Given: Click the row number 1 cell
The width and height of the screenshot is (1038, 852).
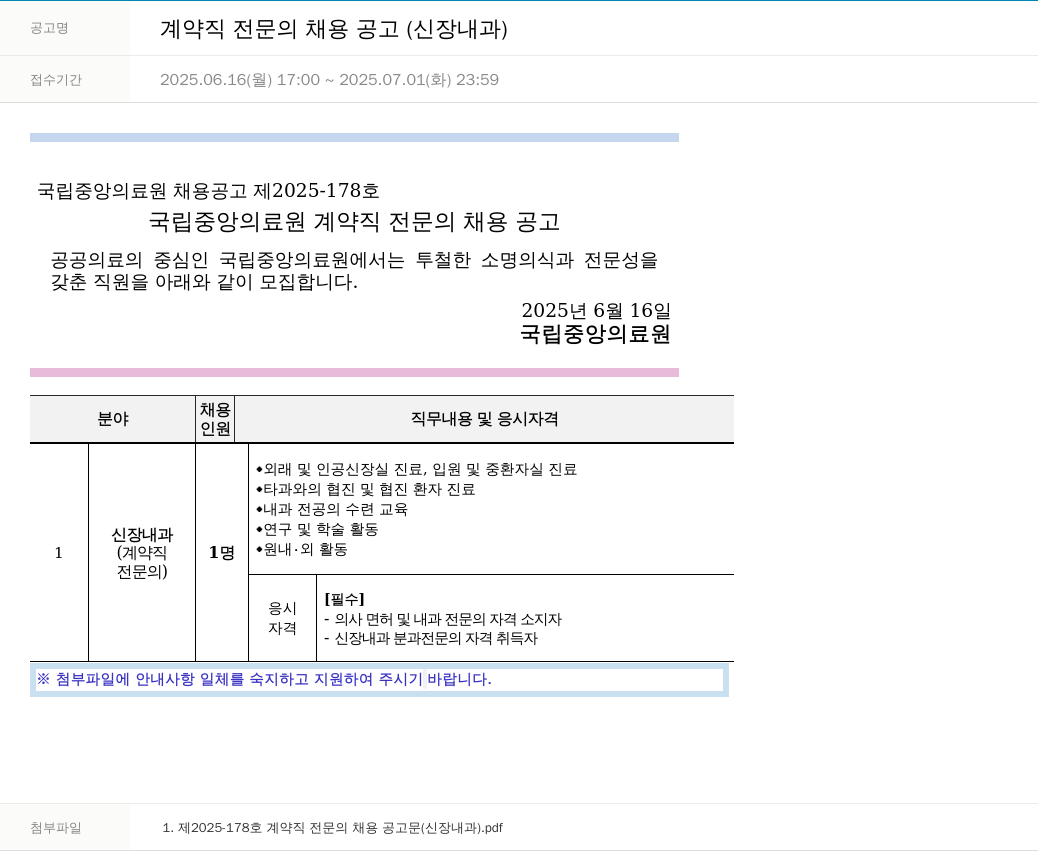Looking at the screenshot, I should coord(59,553).
